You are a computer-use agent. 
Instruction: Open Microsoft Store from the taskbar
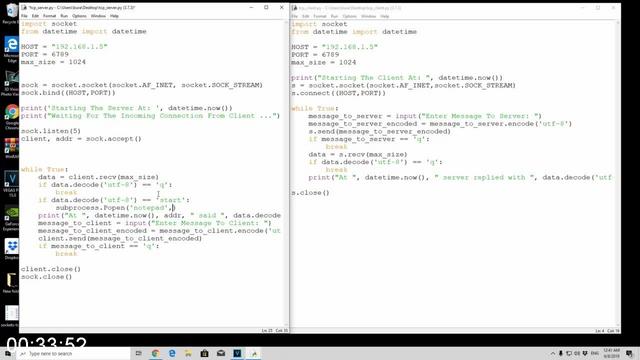204,353
